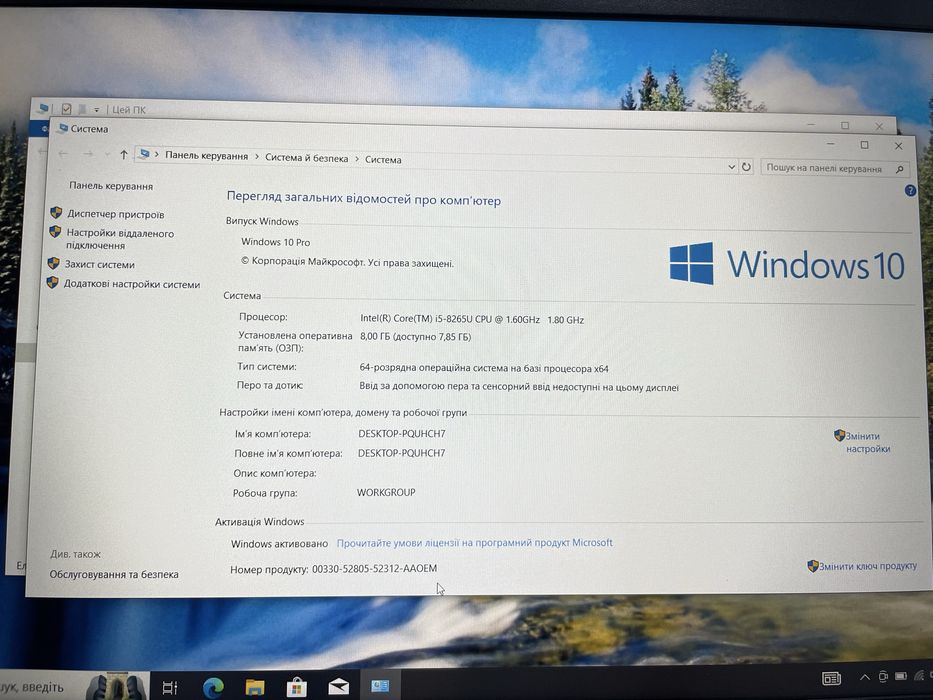The width and height of the screenshot is (933, 700).
Task: Open help with the blue question icon
Action: point(910,191)
